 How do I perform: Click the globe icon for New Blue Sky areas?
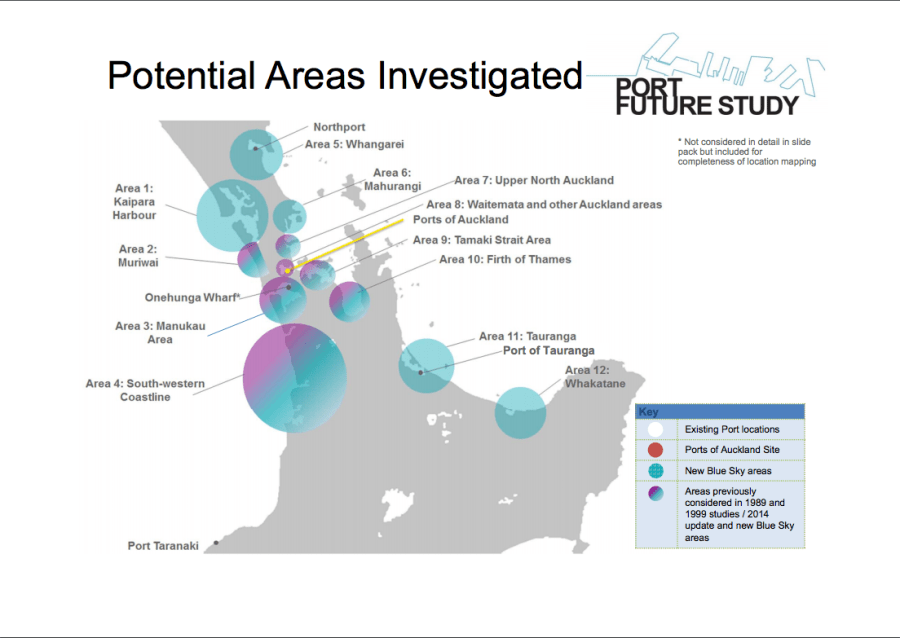point(655,470)
